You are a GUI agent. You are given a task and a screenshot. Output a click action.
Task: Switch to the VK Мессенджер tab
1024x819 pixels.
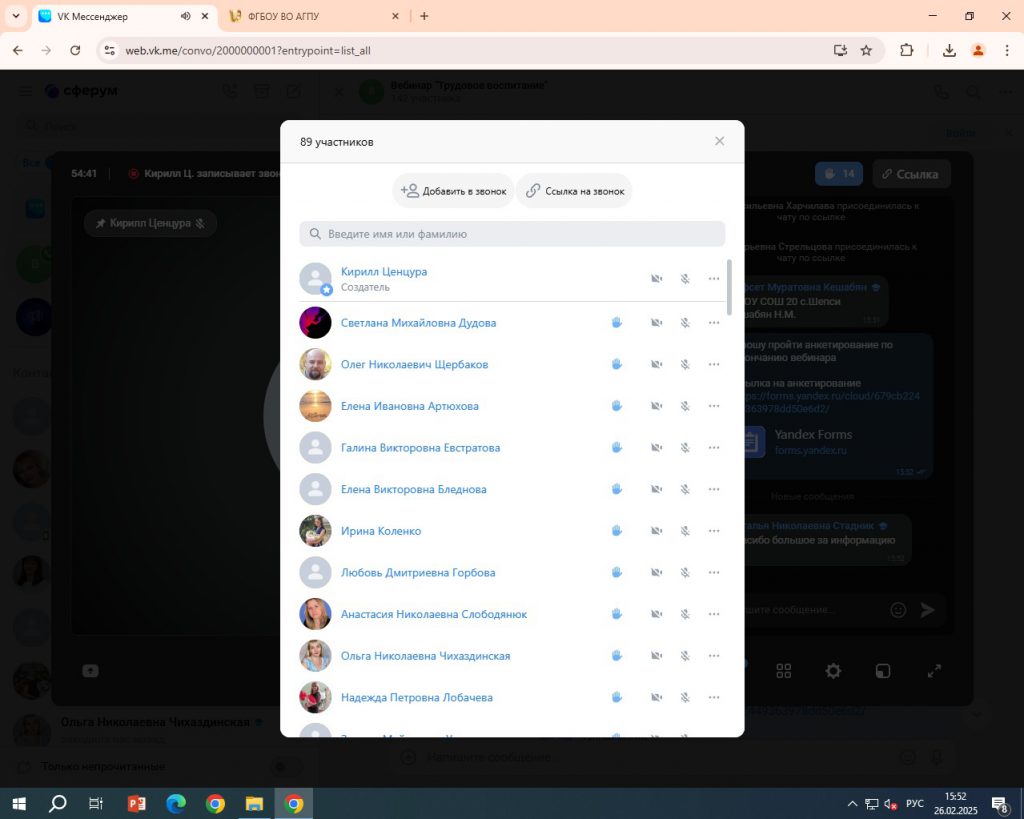tap(110, 16)
